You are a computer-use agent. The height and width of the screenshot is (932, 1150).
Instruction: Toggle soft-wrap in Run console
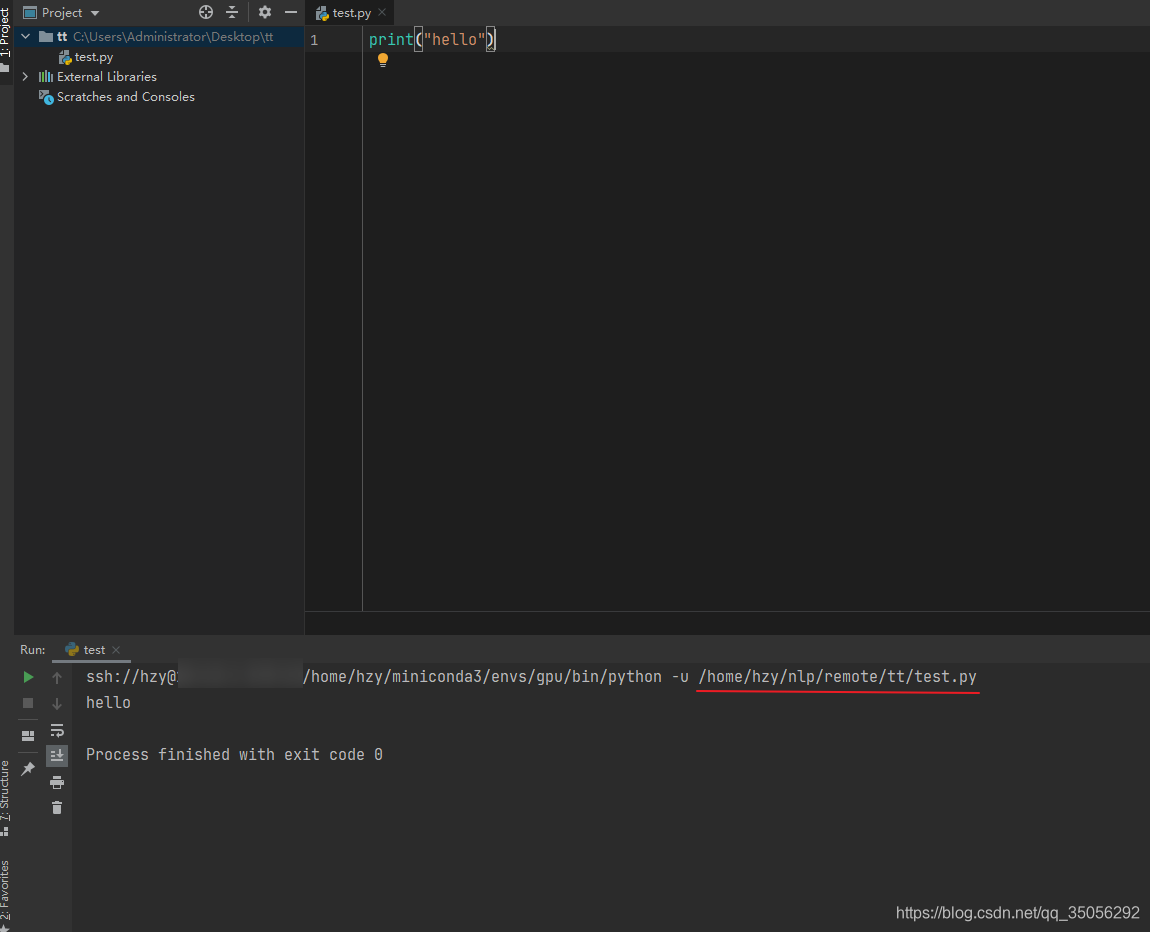point(57,732)
